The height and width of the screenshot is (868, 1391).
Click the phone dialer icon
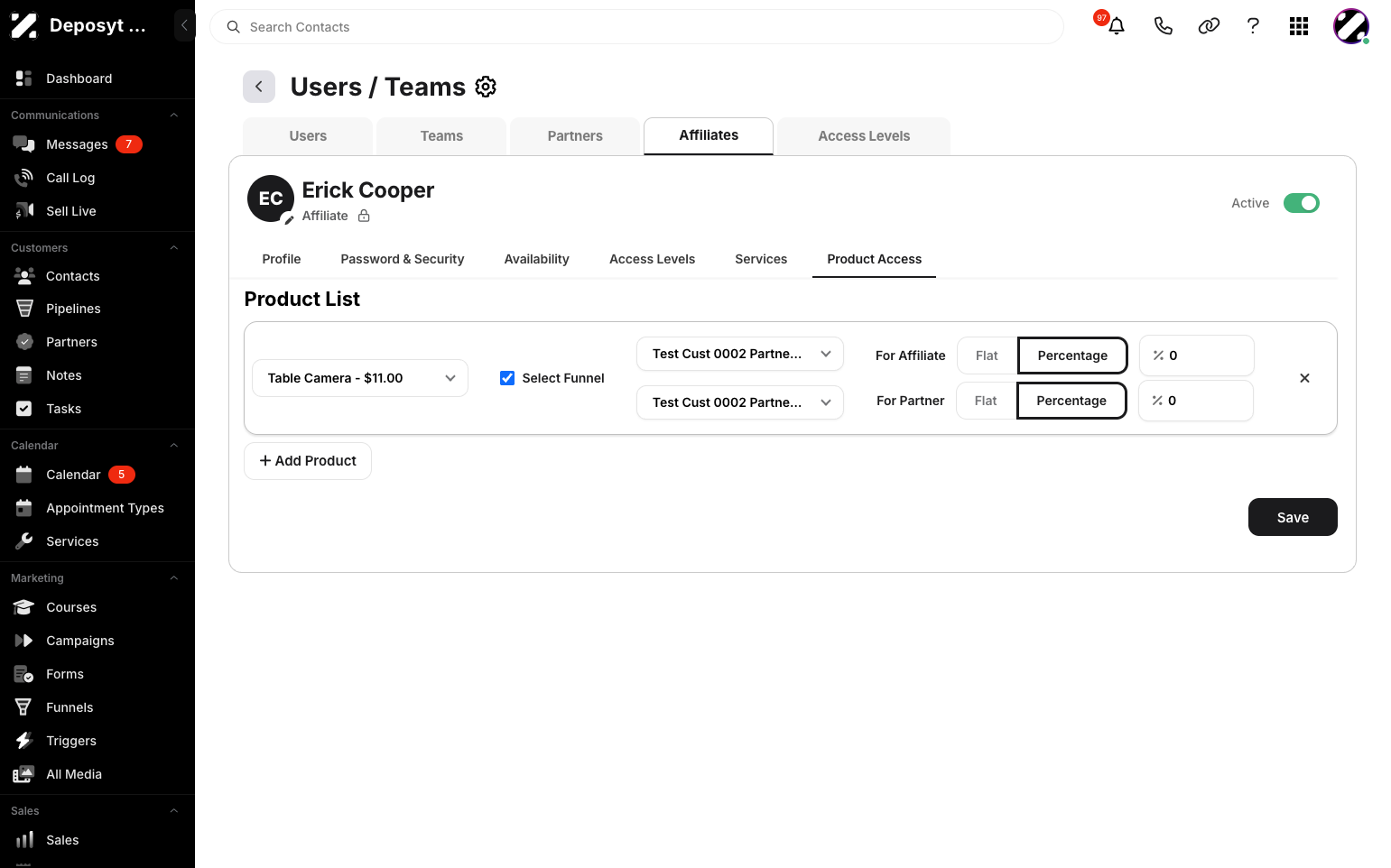point(1164,26)
